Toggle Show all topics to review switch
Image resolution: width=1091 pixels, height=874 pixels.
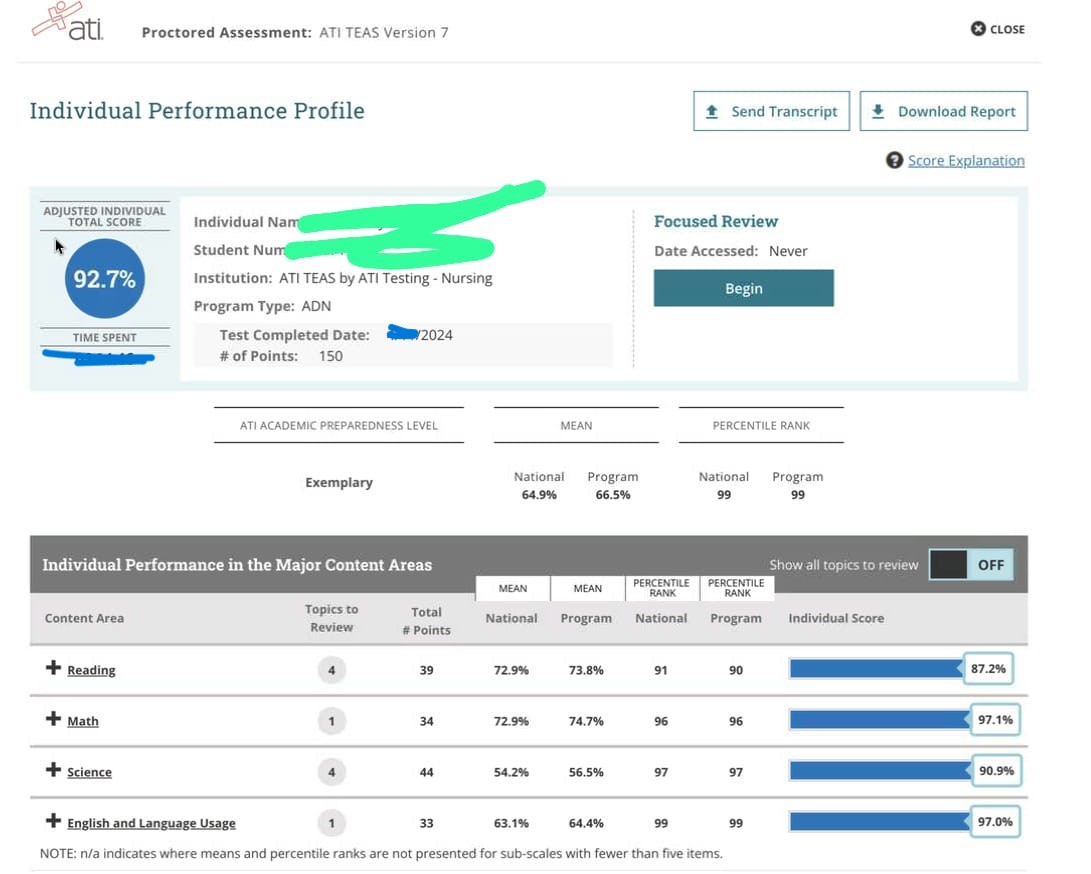click(x=970, y=564)
